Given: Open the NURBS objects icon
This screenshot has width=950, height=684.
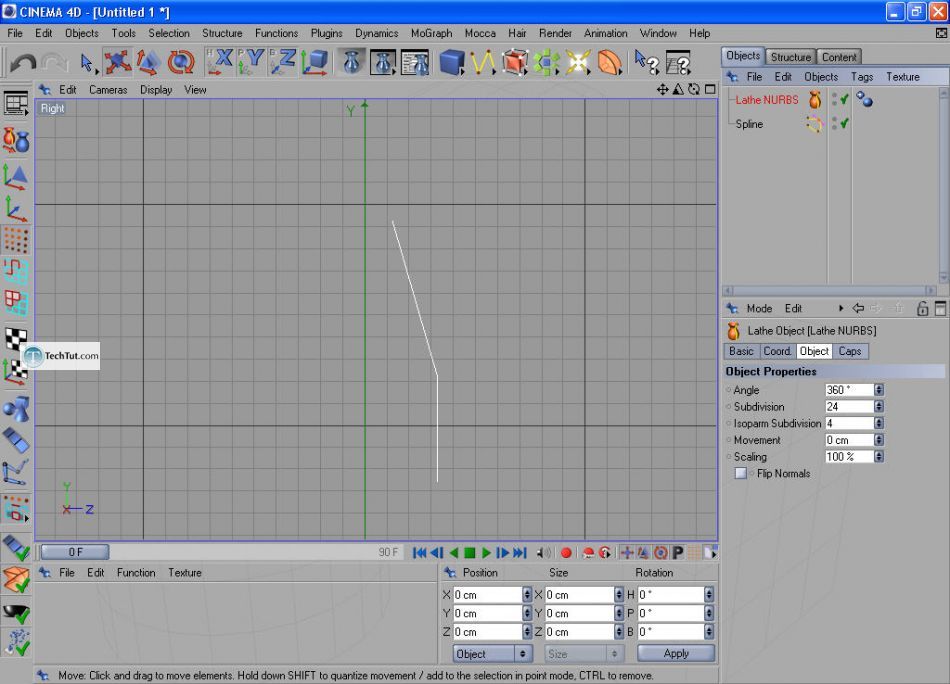Looking at the screenshot, I should point(514,62).
